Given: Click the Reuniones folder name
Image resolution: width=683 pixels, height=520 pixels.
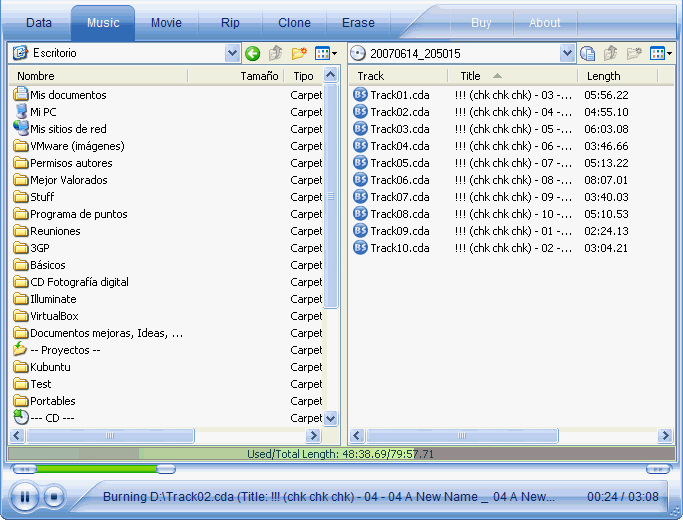Looking at the screenshot, I should tap(55, 231).
